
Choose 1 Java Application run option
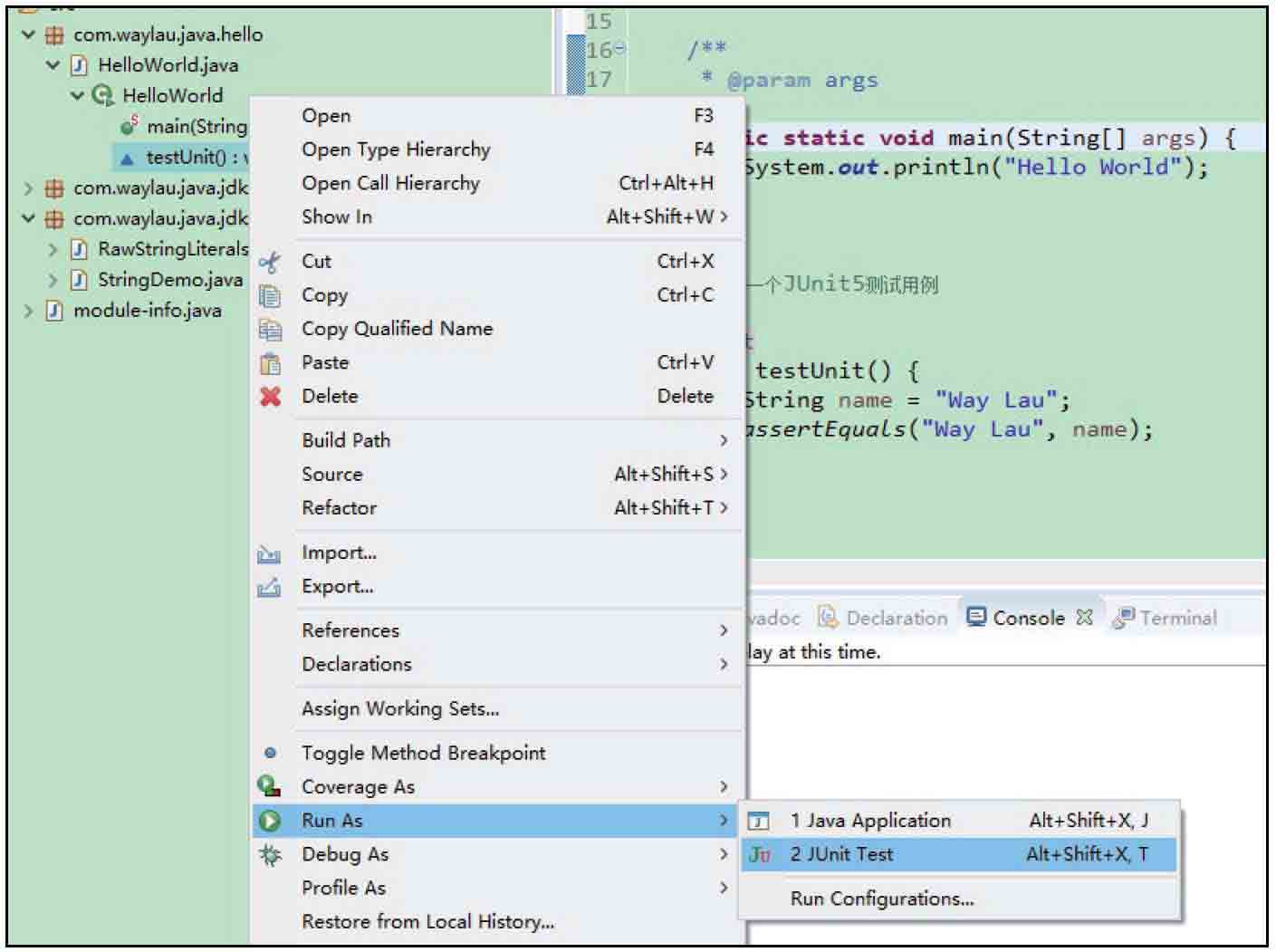pyautogui.click(x=869, y=821)
